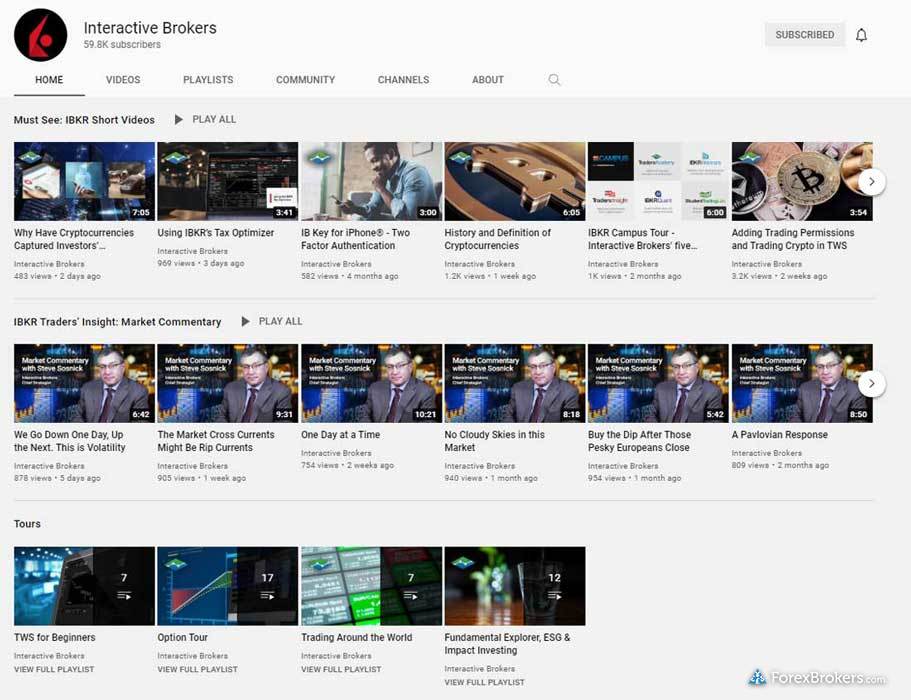Click playlist icon on Trading Around the World thumbnail
The image size is (911, 700).
coord(411,595)
